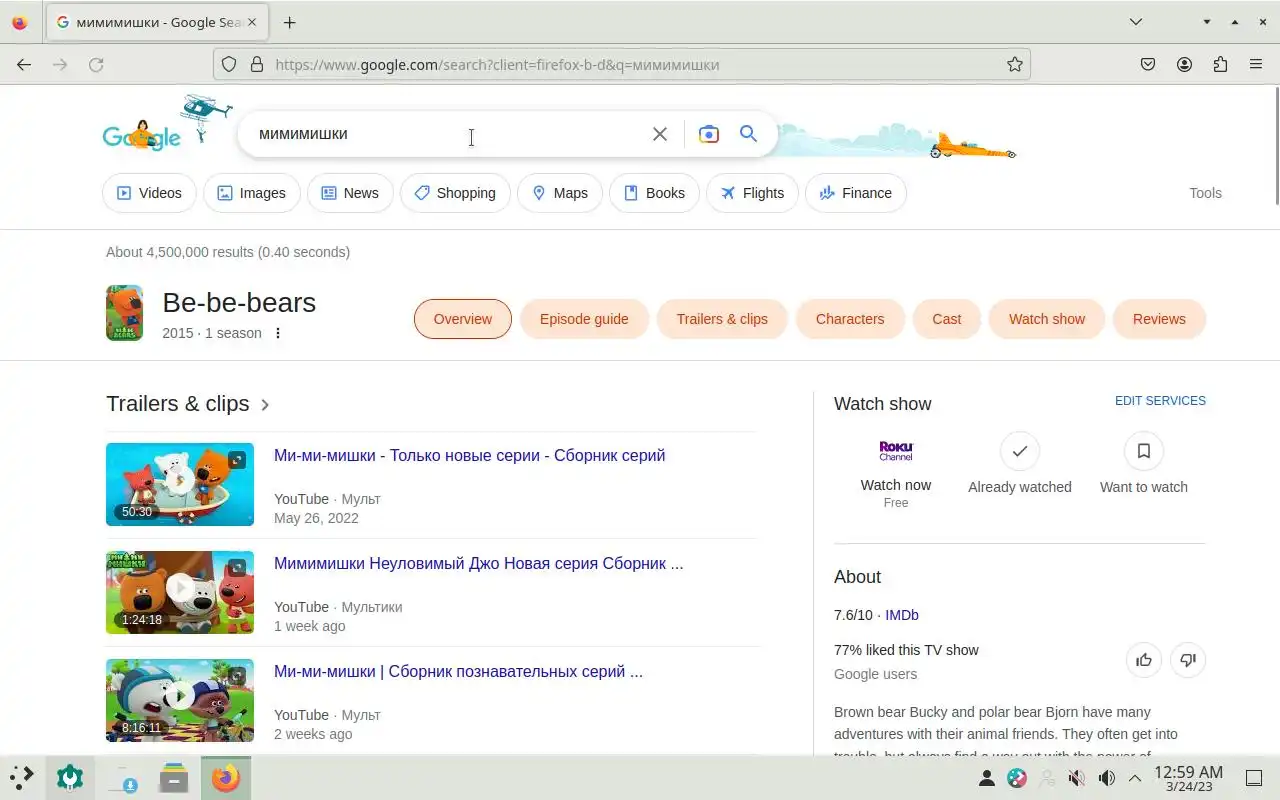Open the Extensions puzzle icon
This screenshot has width=1280, height=800.
1220,64
